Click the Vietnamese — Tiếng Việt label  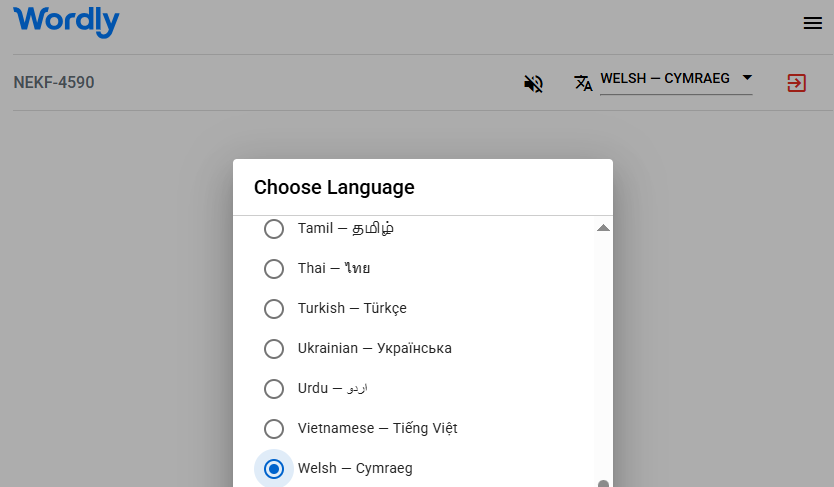tap(378, 428)
